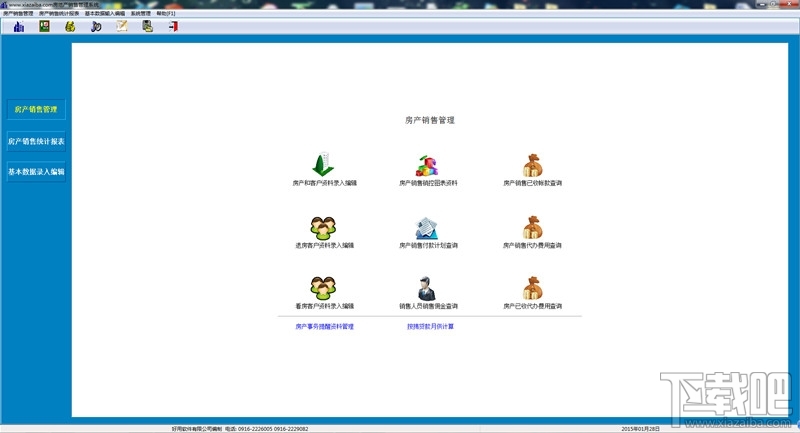Open 房产销售销控图表资料 colorful blocks icon
Viewport: 800px width, 433px height.
pyautogui.click(x=427, y=166)
